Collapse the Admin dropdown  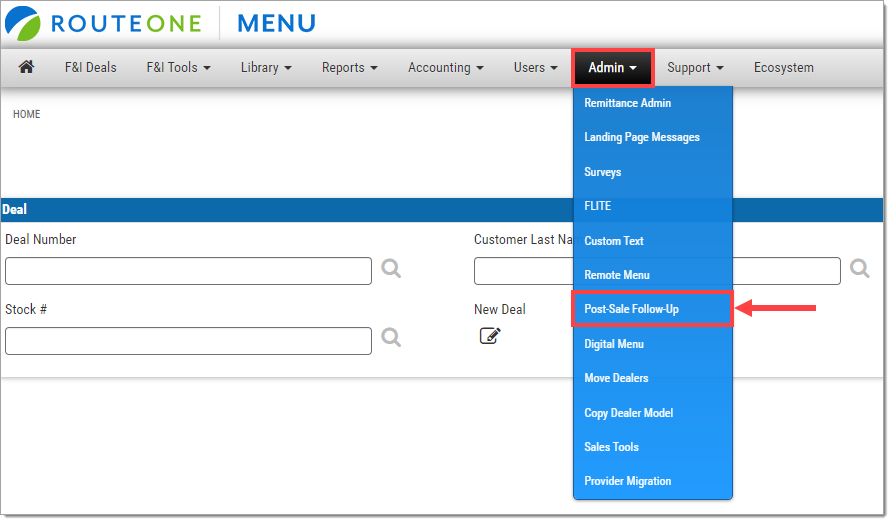613,68
